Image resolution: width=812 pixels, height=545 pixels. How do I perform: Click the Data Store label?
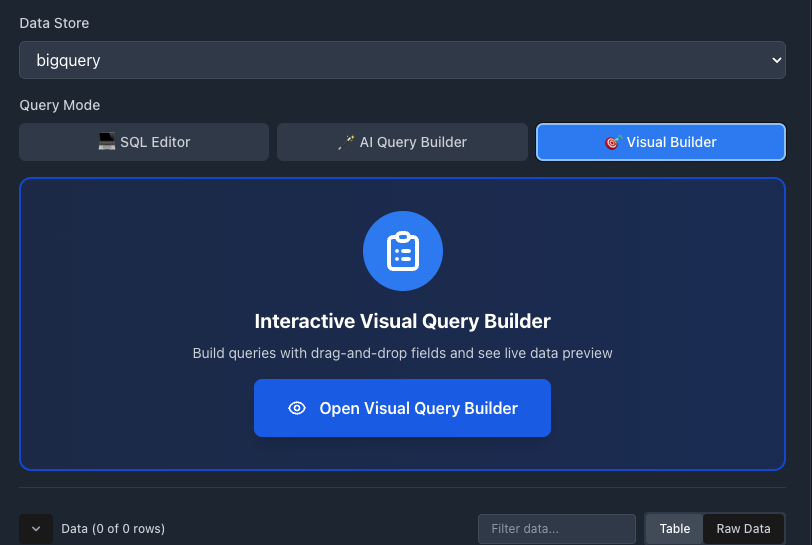(54, 23)
